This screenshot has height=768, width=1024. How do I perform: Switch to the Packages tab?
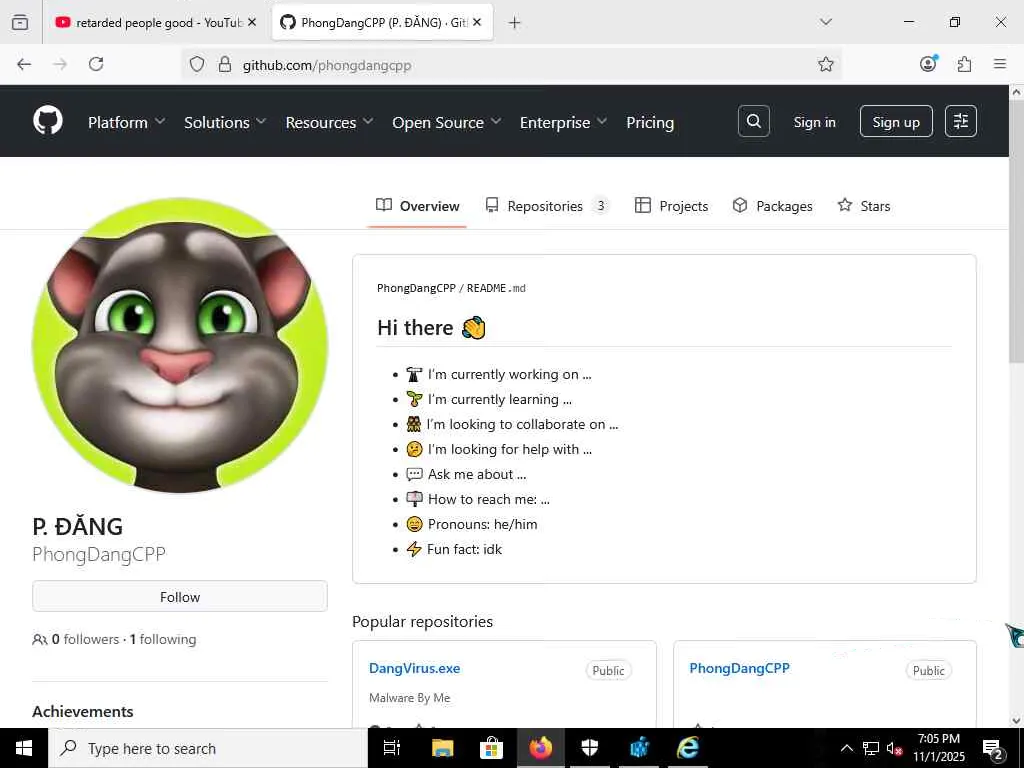click(x=773, y=206)
